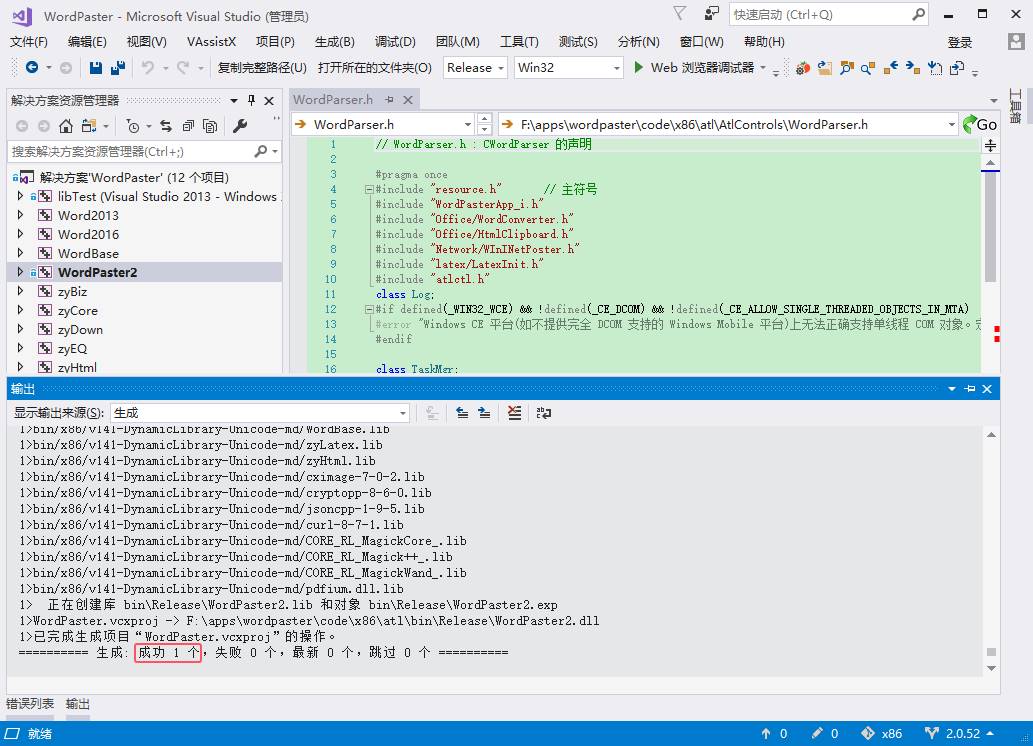The image size is (1033, 746).
Task: Click the Home icon in Solution Explorer
Action: point(65,126)
